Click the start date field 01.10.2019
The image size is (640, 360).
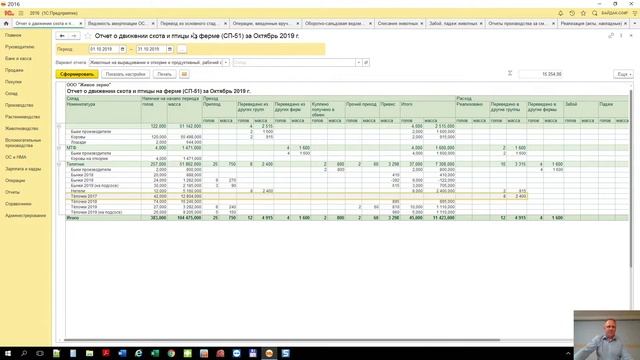[x=104, y=49]
